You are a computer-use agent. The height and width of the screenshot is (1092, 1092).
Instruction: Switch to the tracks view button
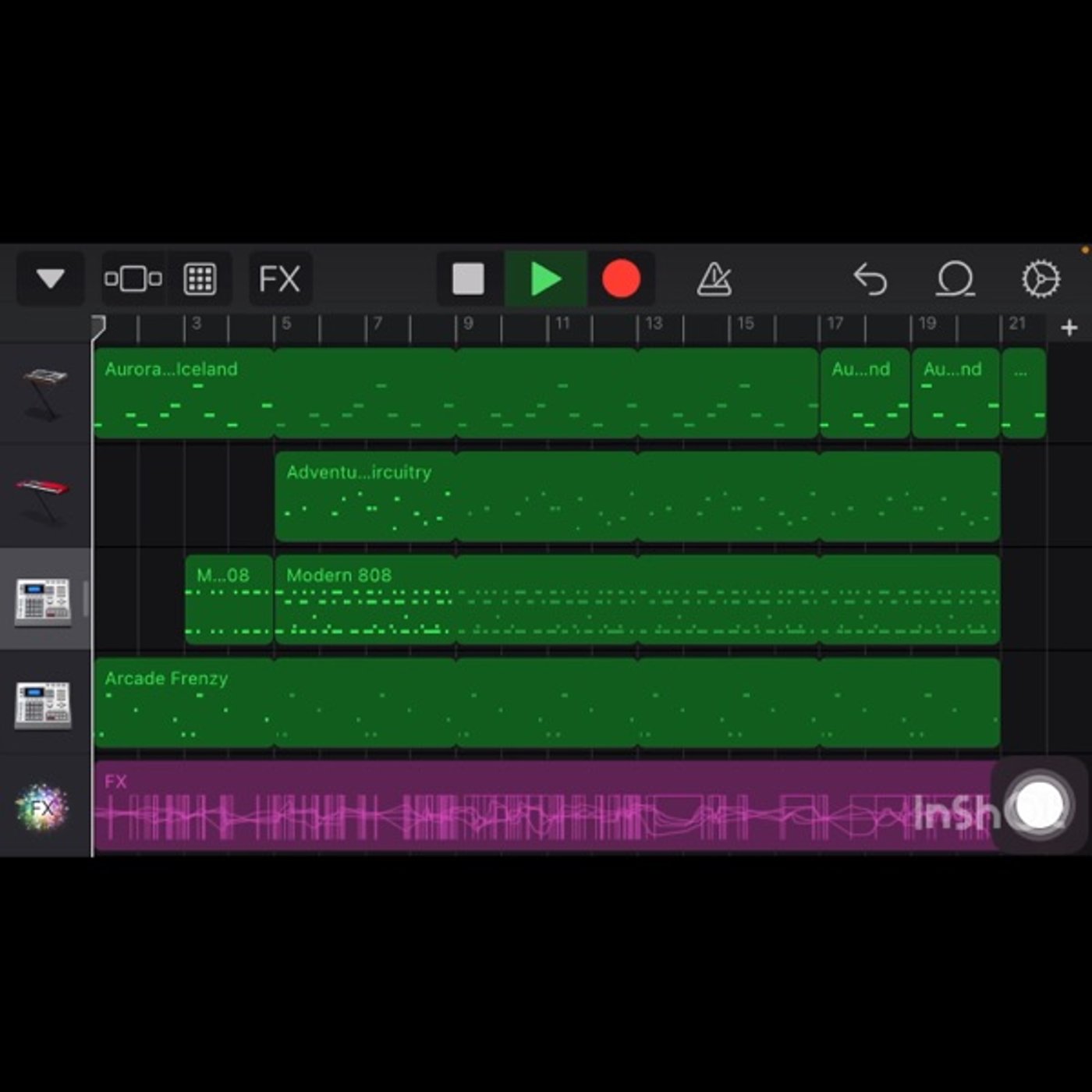pyautogui.click(x=133, y=278)
